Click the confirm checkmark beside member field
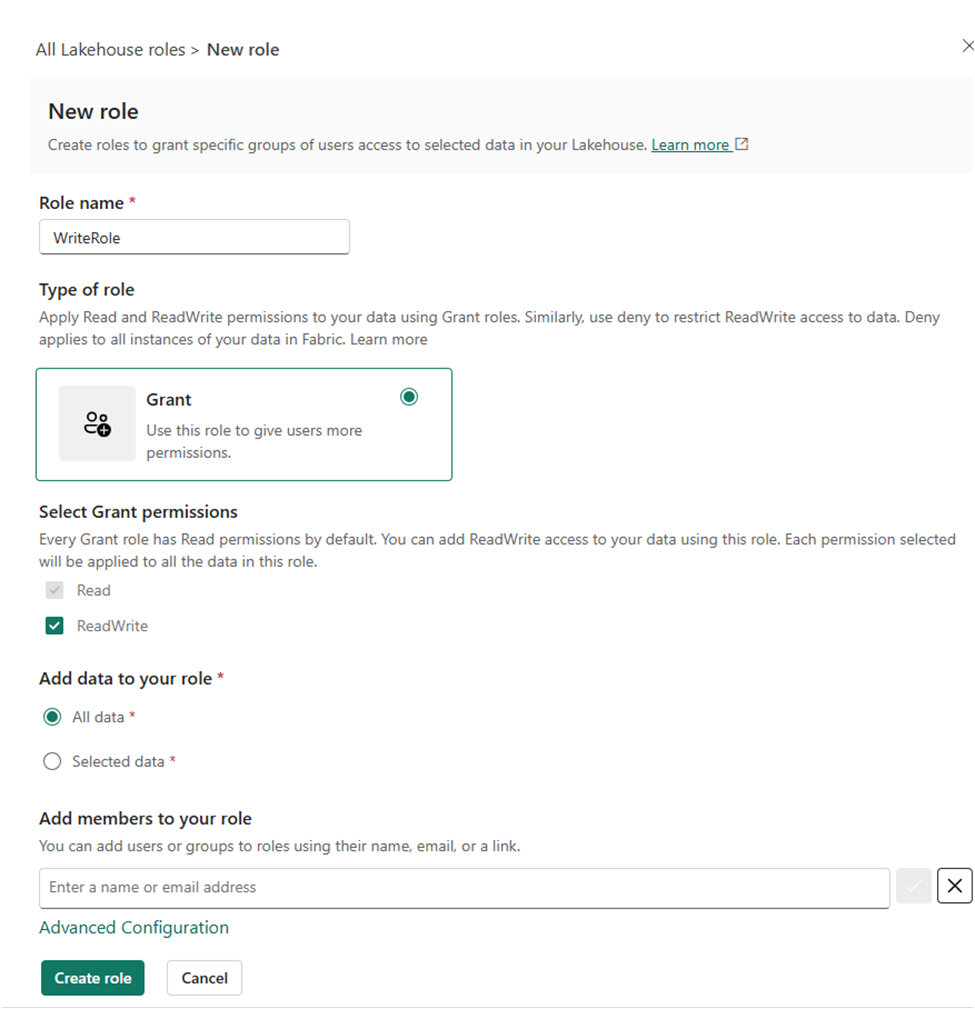The image size is (975, 1009). (x=913, y=886)
